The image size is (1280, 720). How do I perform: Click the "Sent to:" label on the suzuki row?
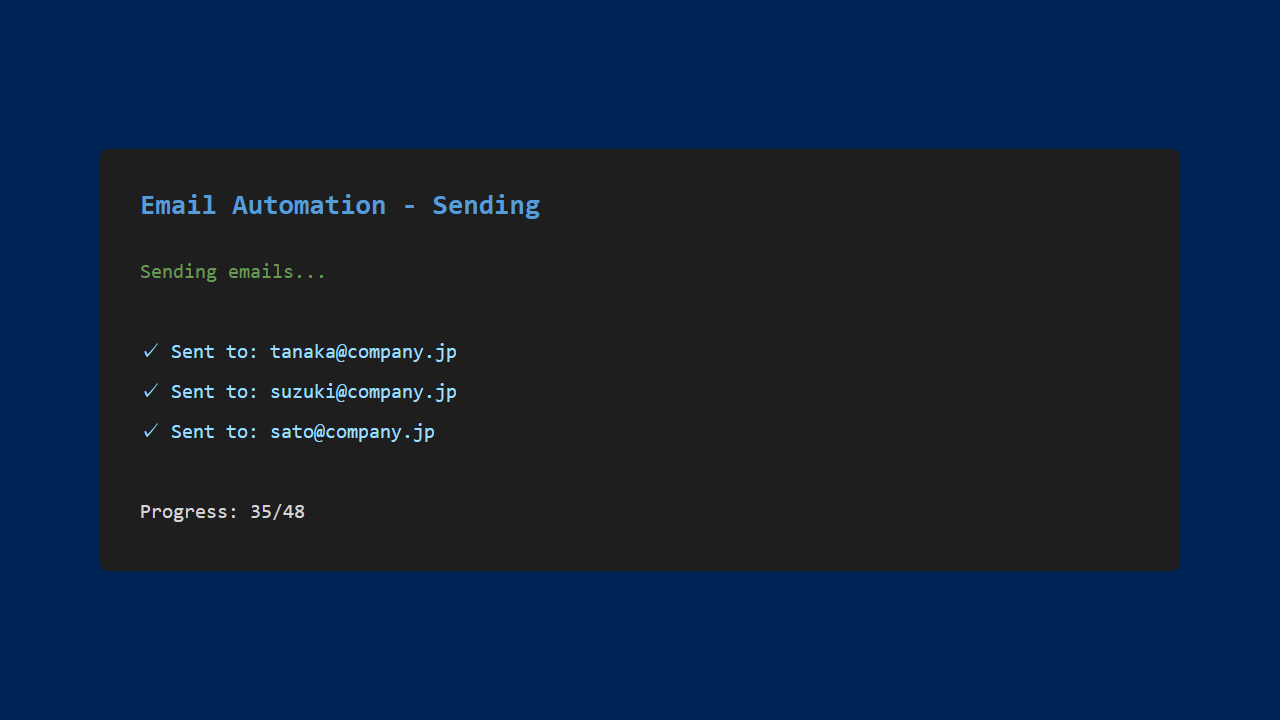[x=214, y=392]
